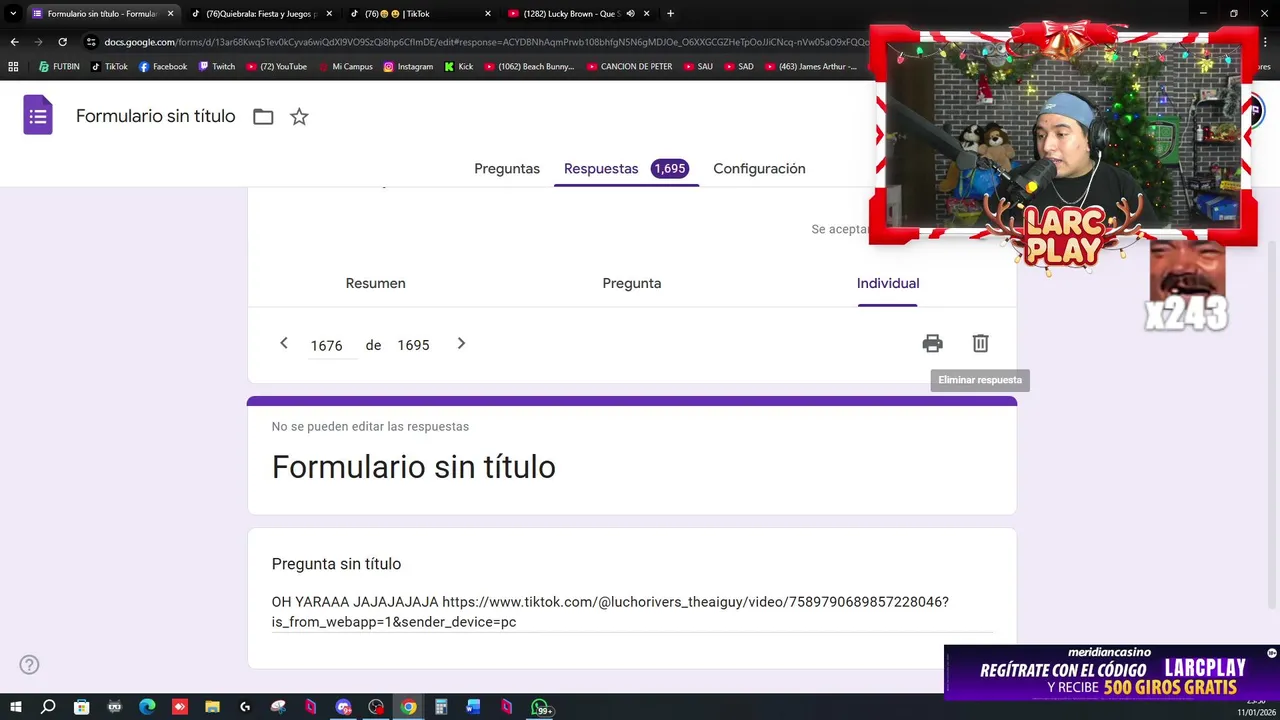
Task: Launch Microsoft Store from taskbar
Action: (x=81, y=707)
